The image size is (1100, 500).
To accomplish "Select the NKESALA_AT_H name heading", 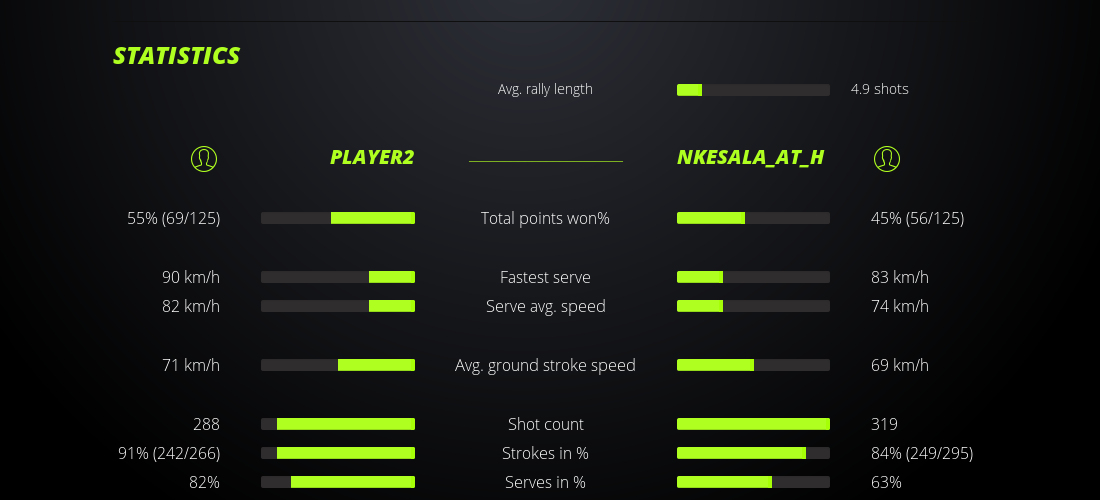I will coord(750,157).
